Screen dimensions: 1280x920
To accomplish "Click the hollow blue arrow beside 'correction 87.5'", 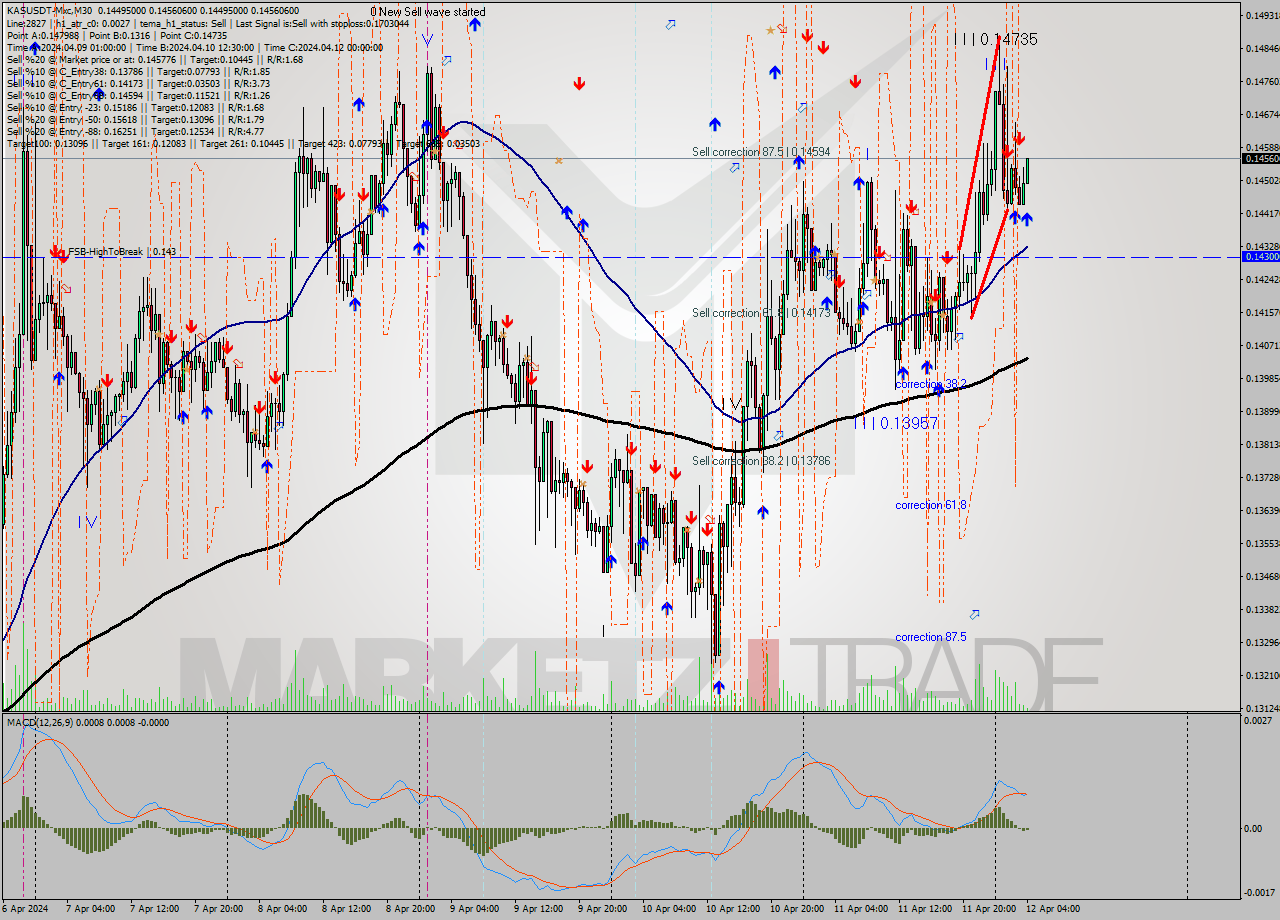I will click(x=974, y=614).
